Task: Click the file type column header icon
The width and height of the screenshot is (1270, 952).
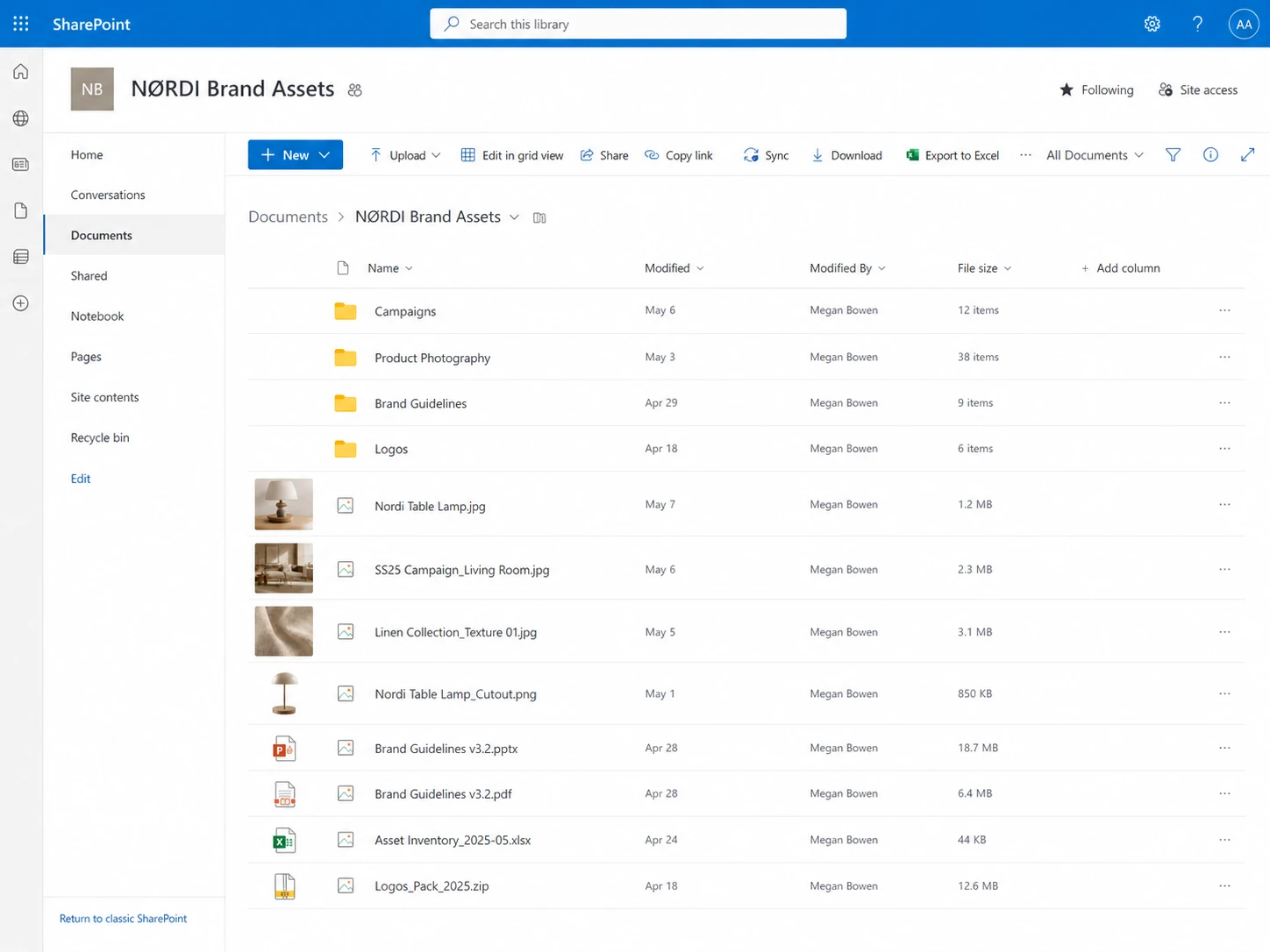Action: (343, 268)
